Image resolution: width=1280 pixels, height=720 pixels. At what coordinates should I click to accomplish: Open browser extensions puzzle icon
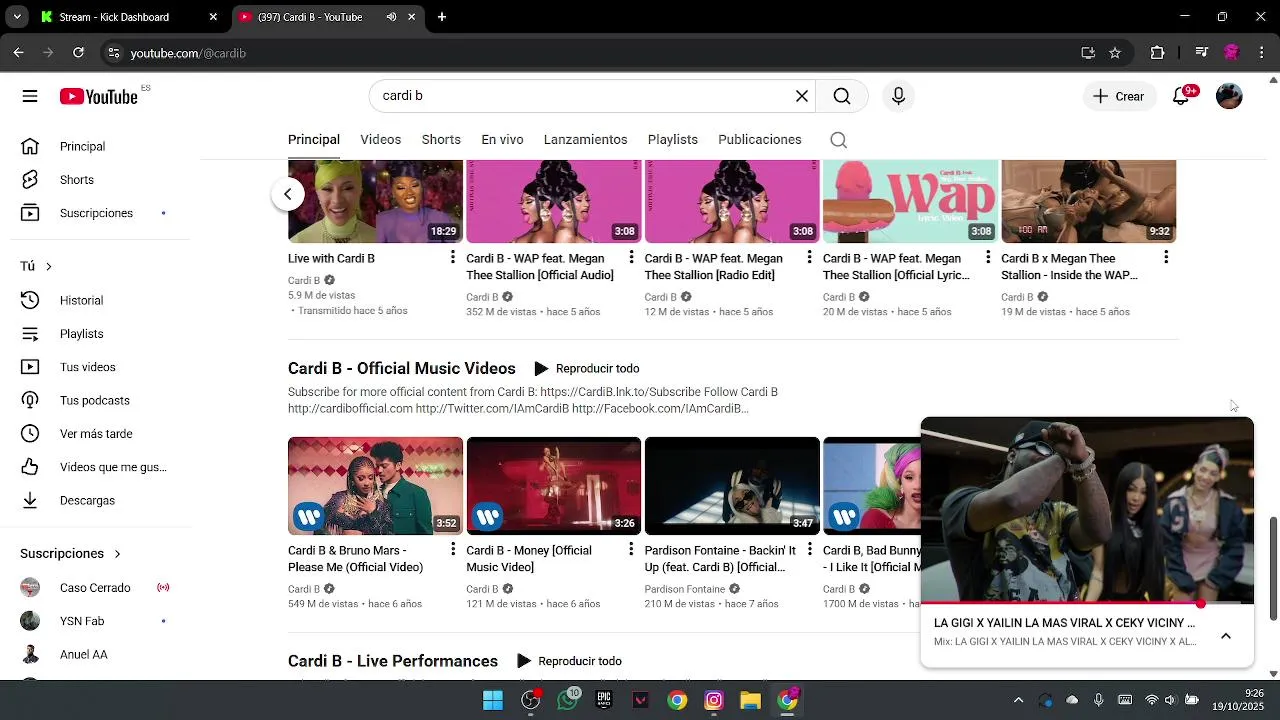coord(1158,53)
